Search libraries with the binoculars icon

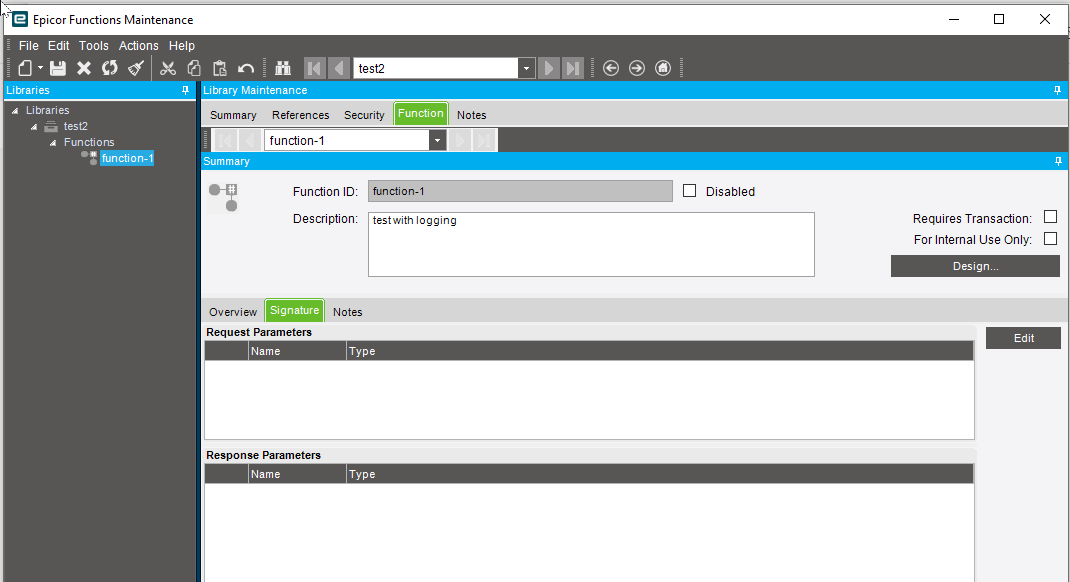(x=283, y=68)
